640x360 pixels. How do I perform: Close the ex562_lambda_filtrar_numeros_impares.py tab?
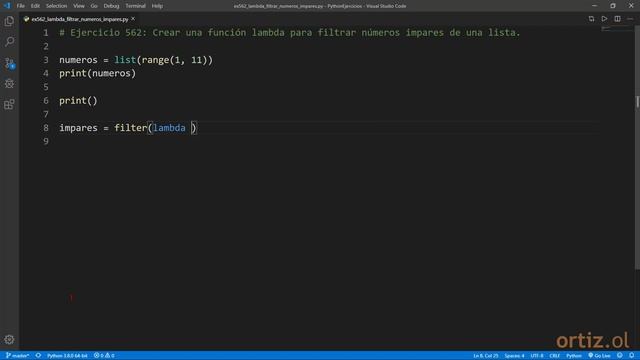tap(133, 19)
